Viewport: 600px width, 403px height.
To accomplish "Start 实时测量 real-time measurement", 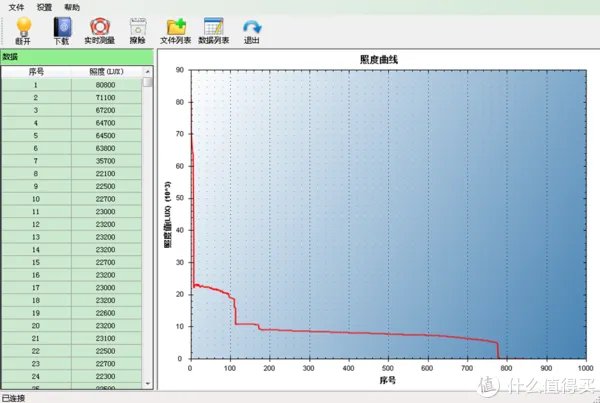I will [98, 26].
